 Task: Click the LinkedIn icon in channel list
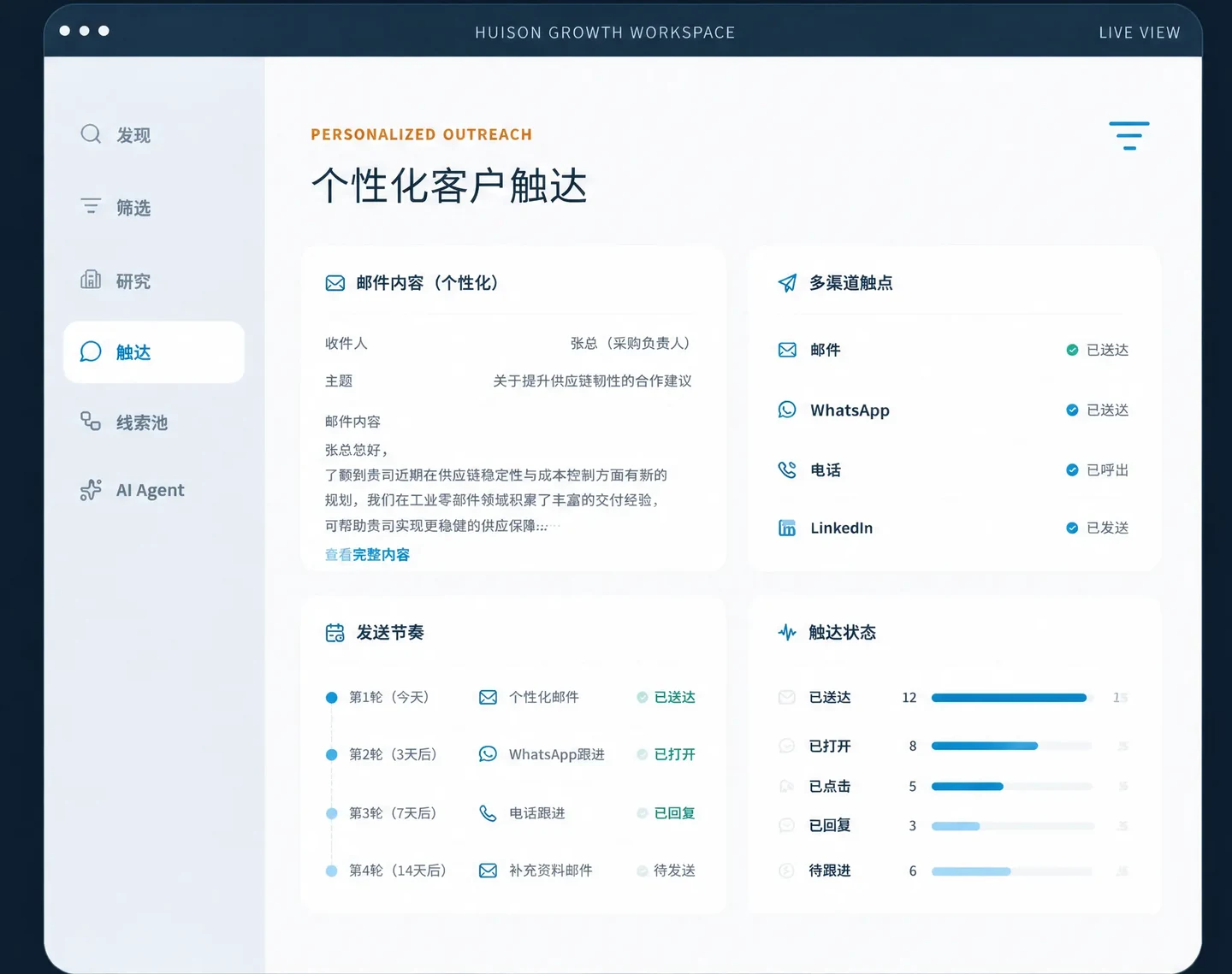coord(787,528)
